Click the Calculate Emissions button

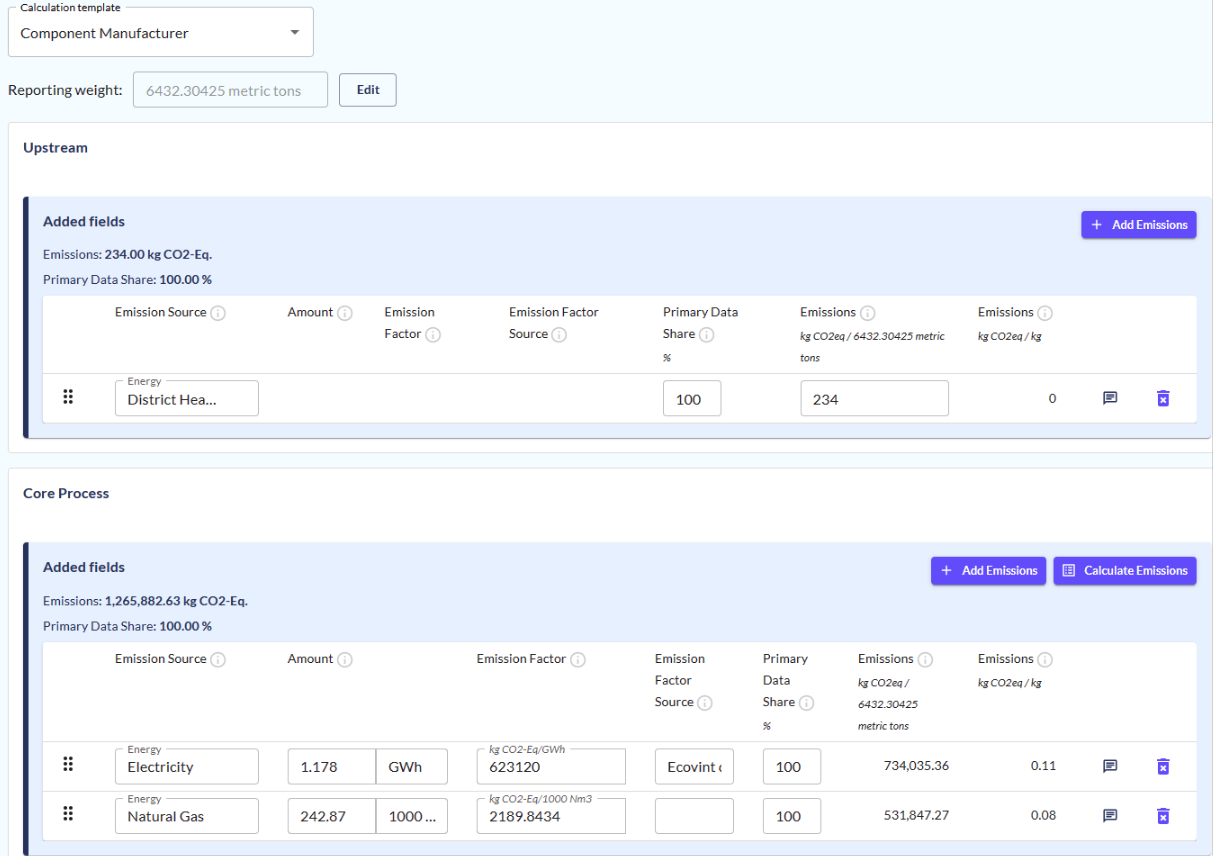pos(1124,571)
